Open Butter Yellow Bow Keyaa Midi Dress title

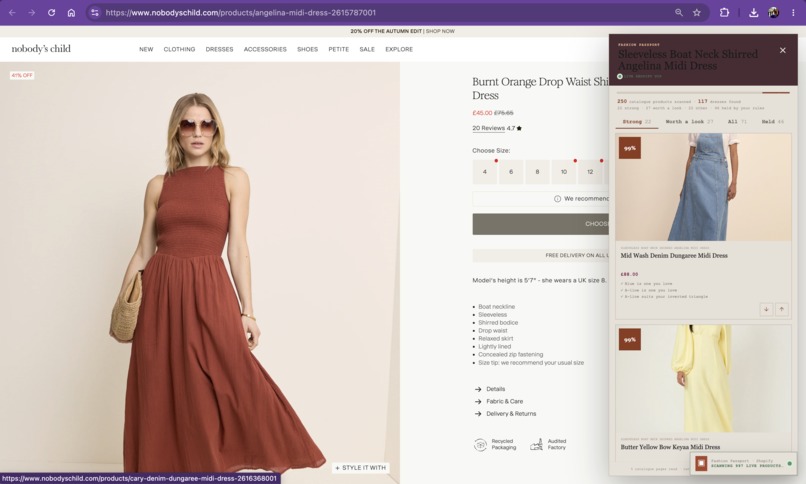point(670,447)
